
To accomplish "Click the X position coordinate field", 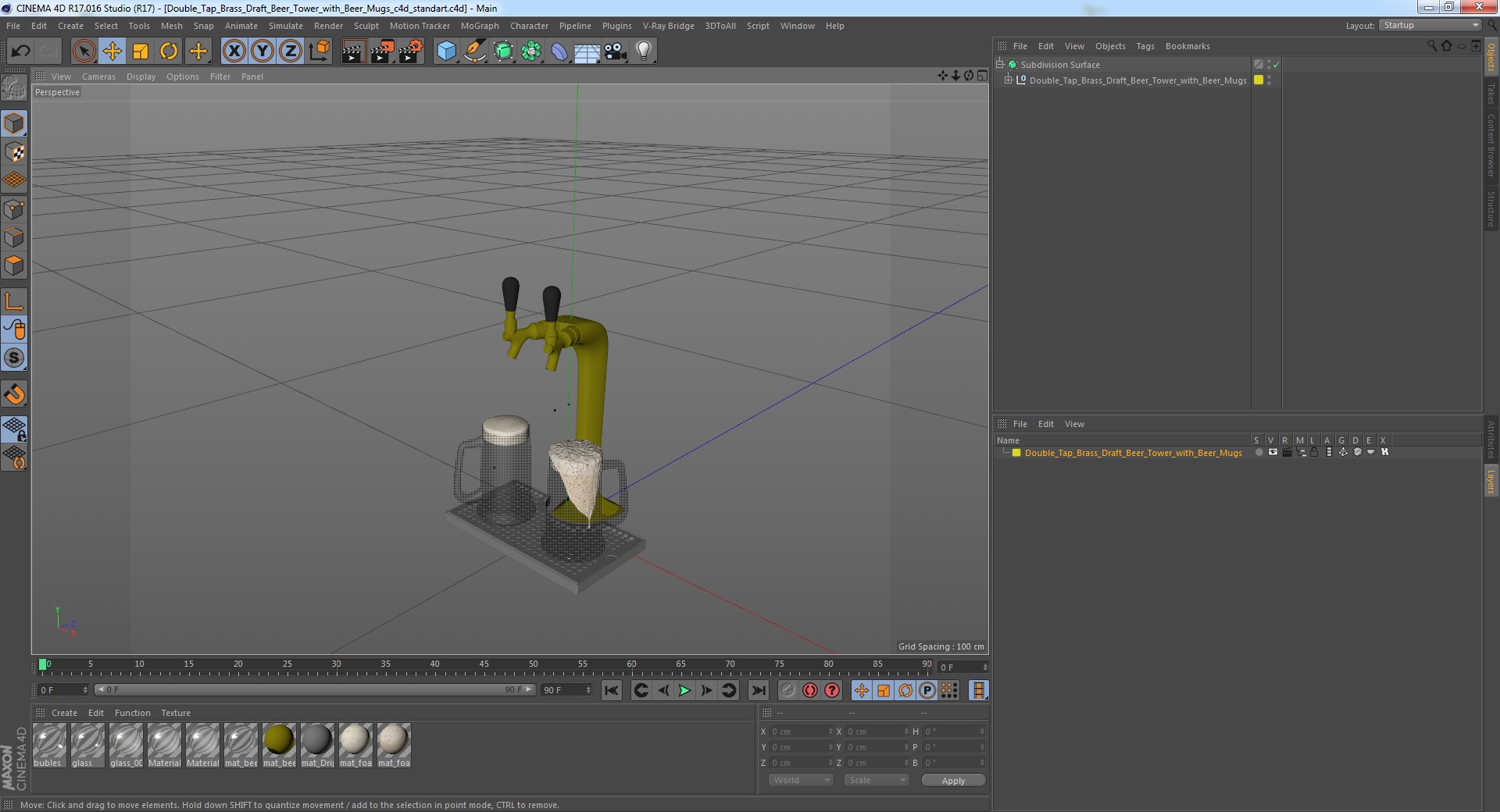I will tap(802, 732).
